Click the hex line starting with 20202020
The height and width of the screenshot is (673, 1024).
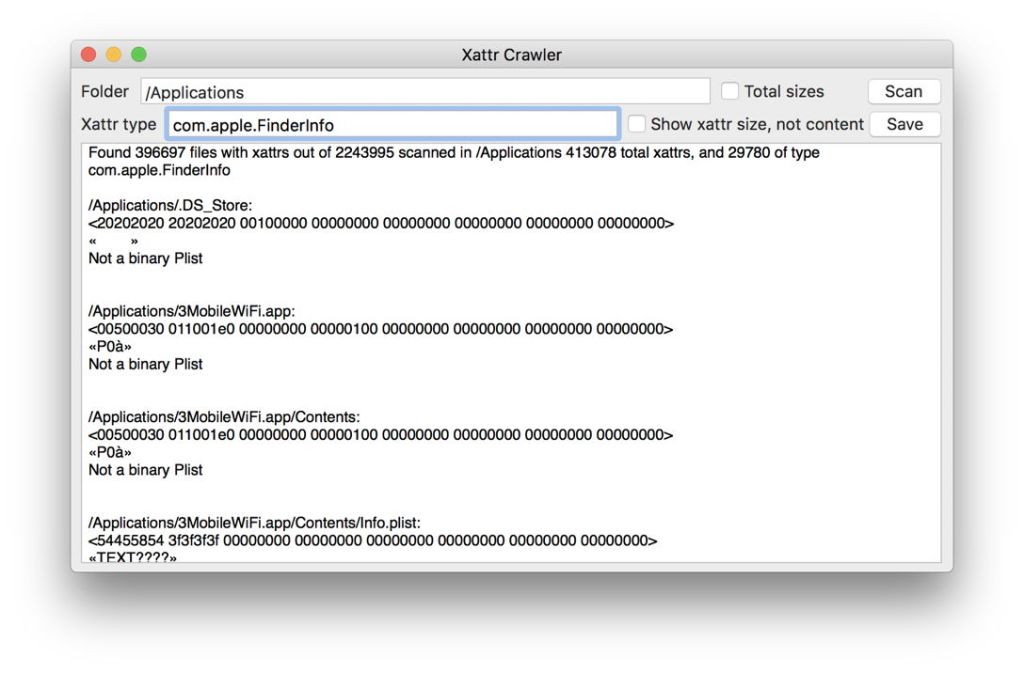381,223
